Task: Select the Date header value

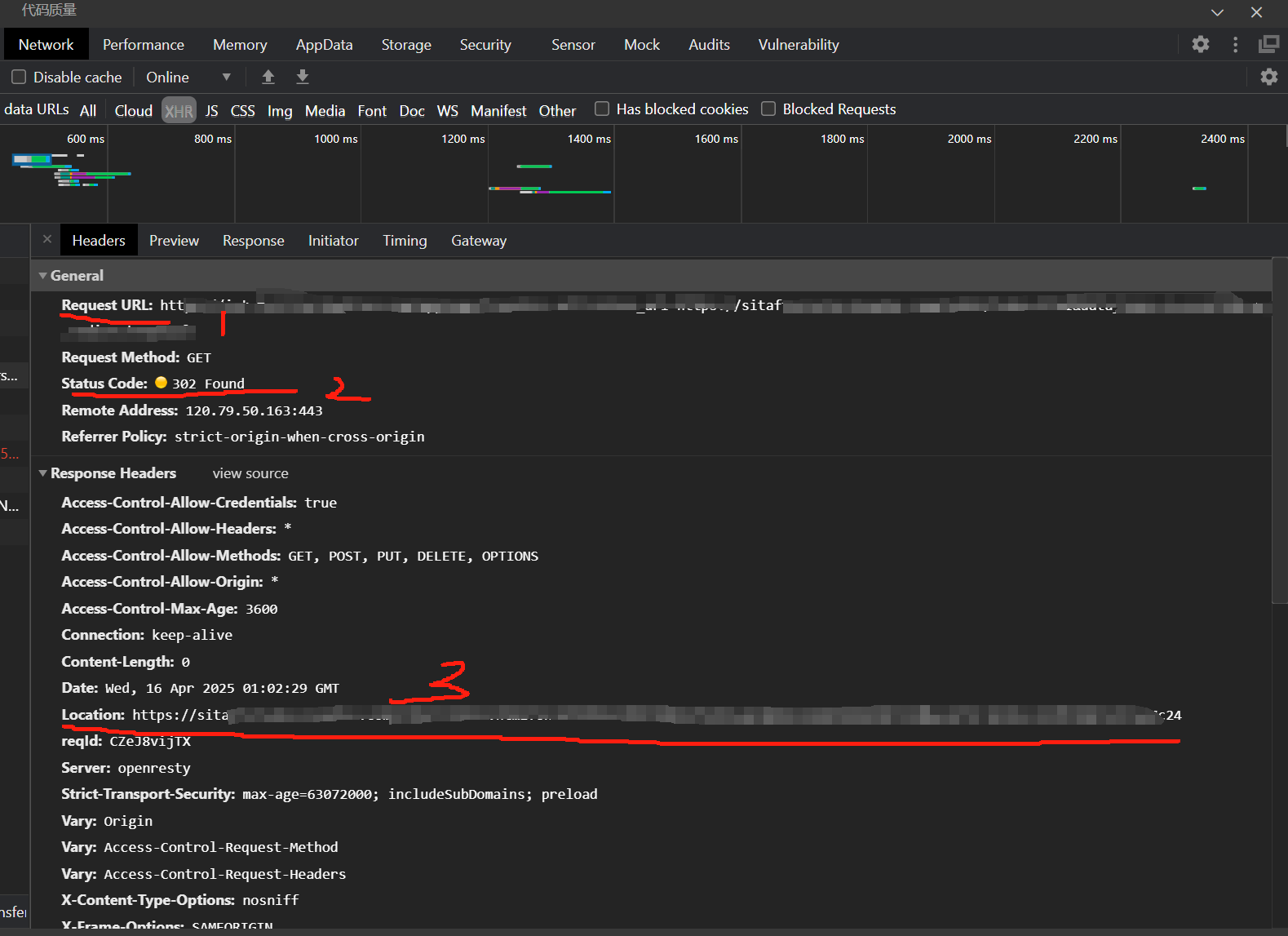Action: pos(222,688)
